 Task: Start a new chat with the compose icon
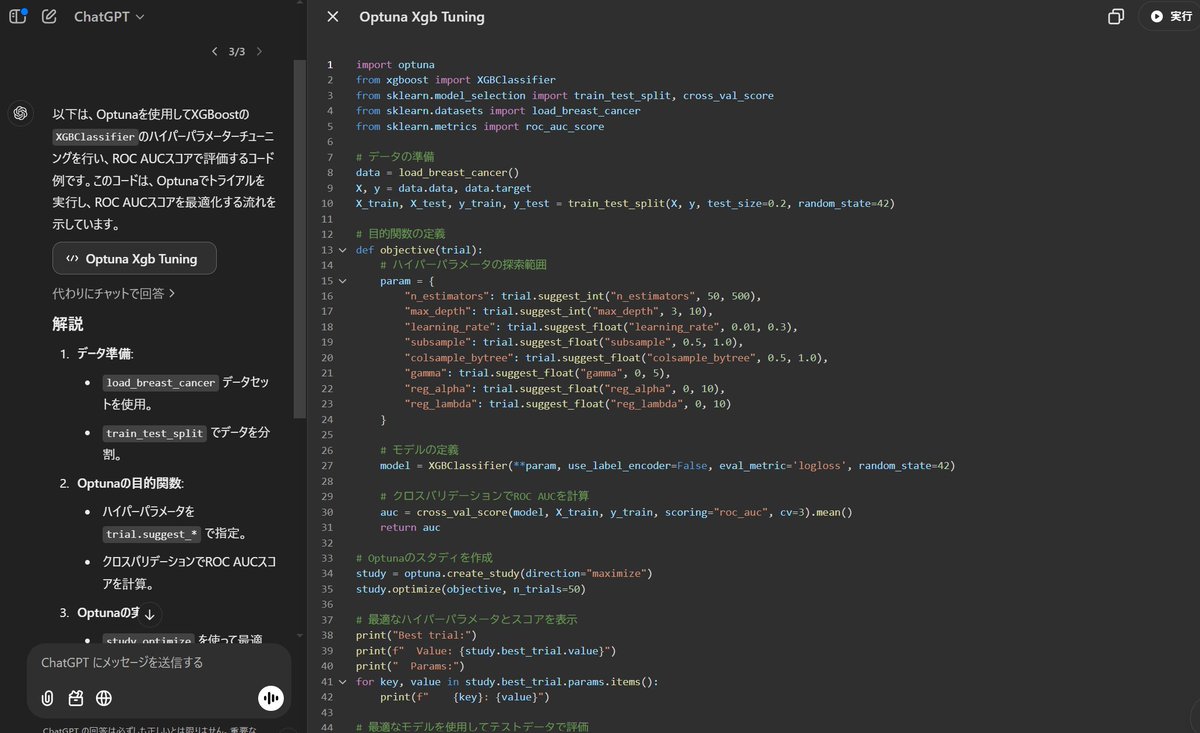pos(48,17)
